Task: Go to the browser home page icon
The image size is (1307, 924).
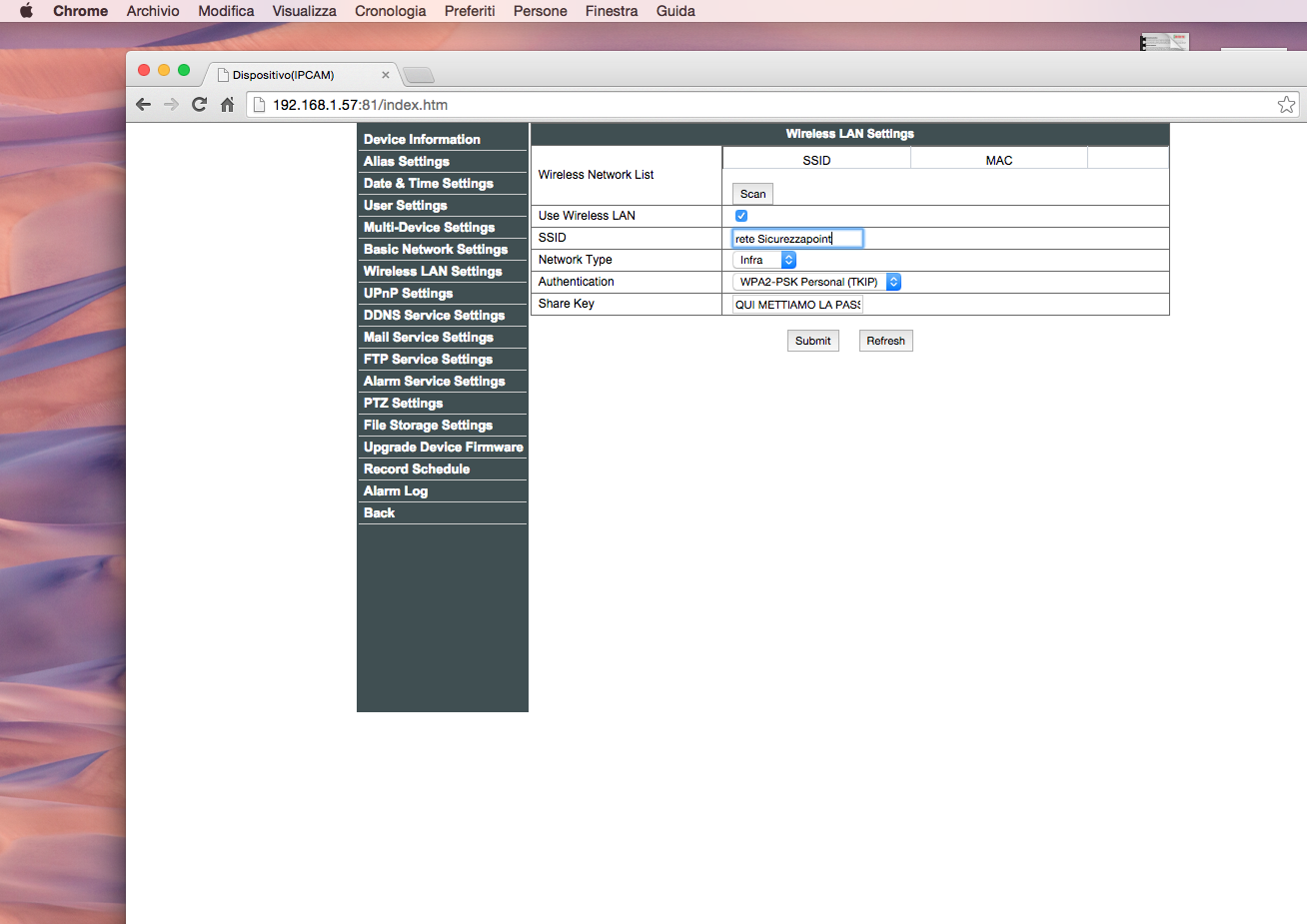Action: click(x=227, y=105)
